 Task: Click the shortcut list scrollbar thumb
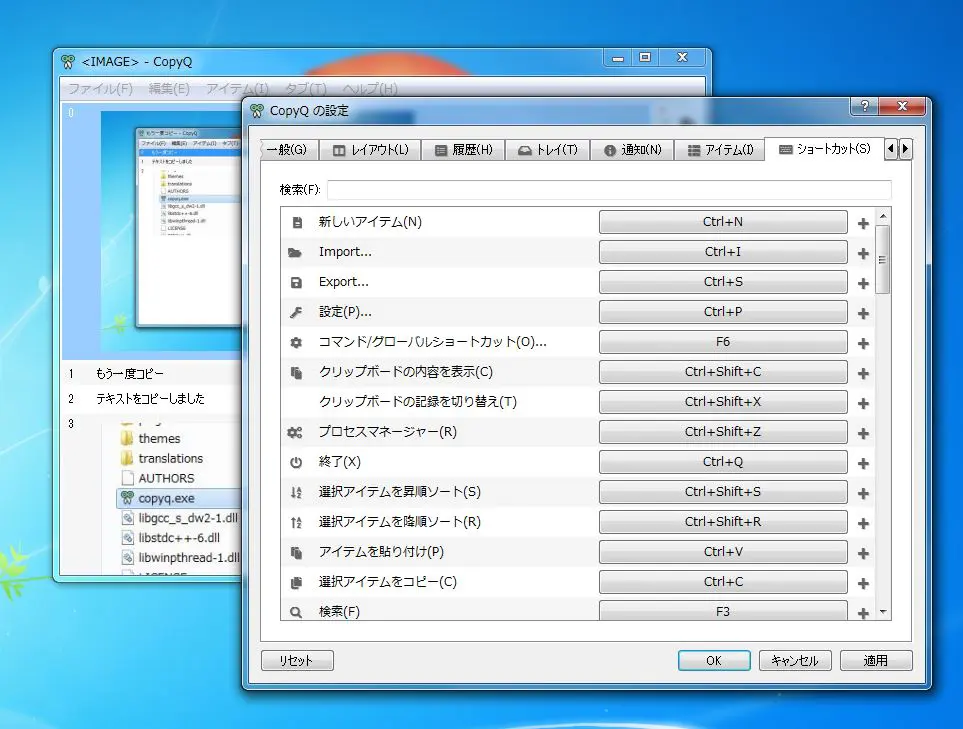[883, 260]
